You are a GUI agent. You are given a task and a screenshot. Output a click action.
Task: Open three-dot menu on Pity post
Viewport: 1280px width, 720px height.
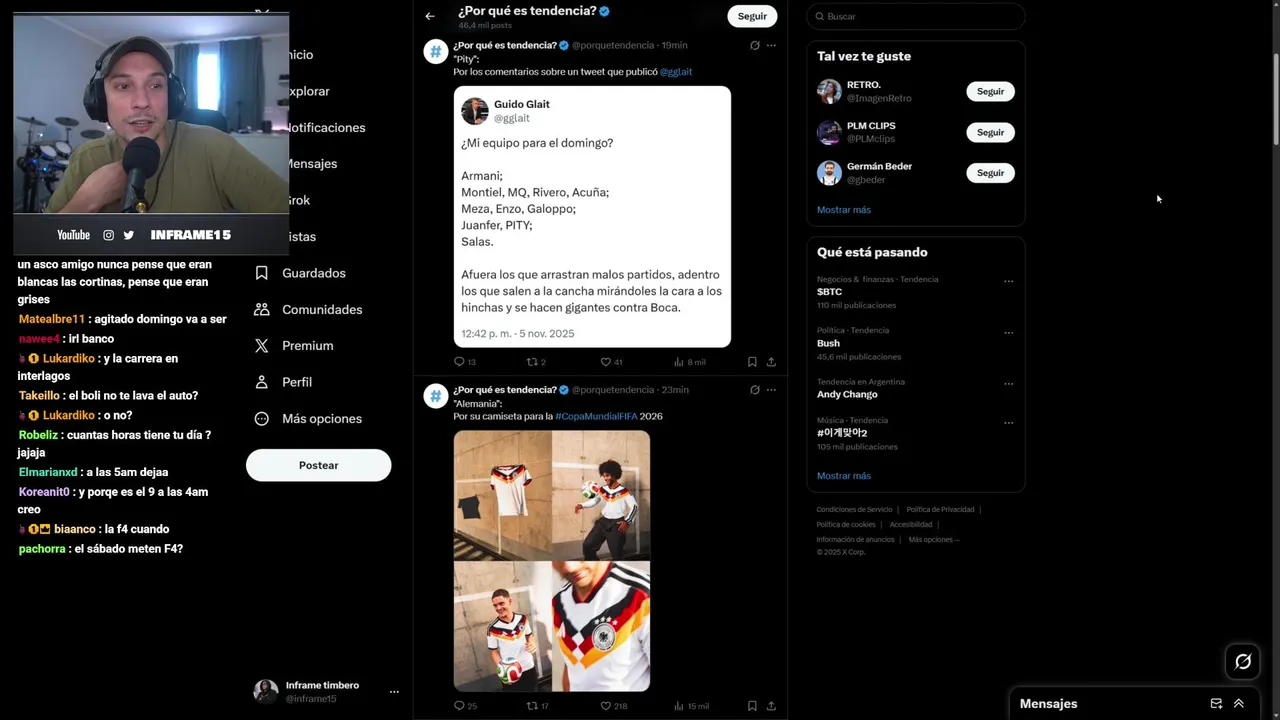tap(771, 45)
